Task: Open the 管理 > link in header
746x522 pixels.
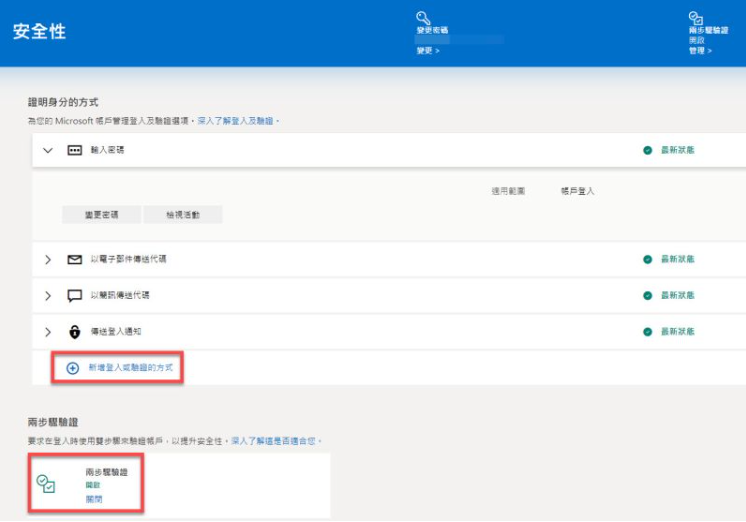Action: tap(699, 50)
